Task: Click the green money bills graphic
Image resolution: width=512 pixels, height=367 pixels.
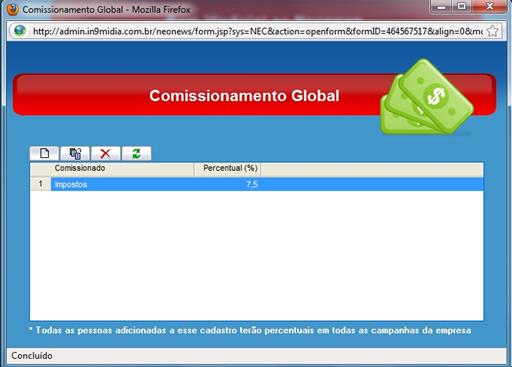Action: 427,97
